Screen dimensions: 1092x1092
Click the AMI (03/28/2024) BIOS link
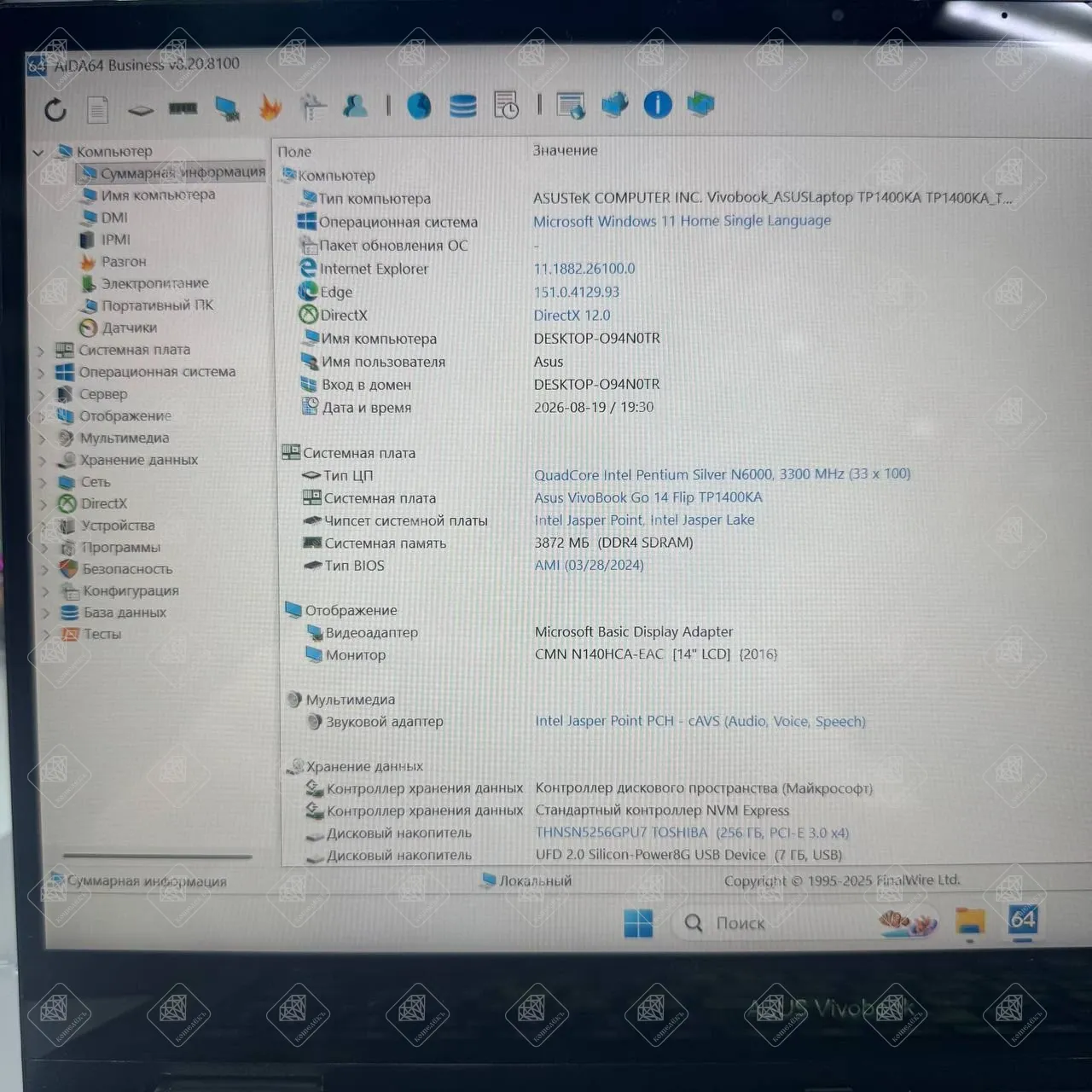589,565
